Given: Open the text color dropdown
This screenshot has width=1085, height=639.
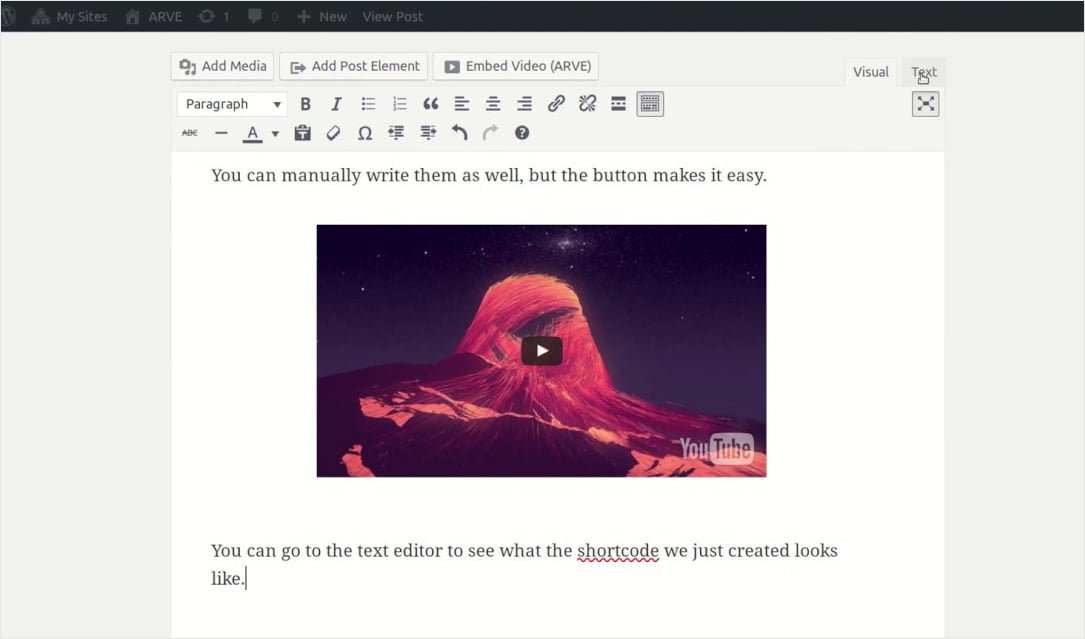Looking at the screenshot, I should pyautogui.click(x=274, y=132).
